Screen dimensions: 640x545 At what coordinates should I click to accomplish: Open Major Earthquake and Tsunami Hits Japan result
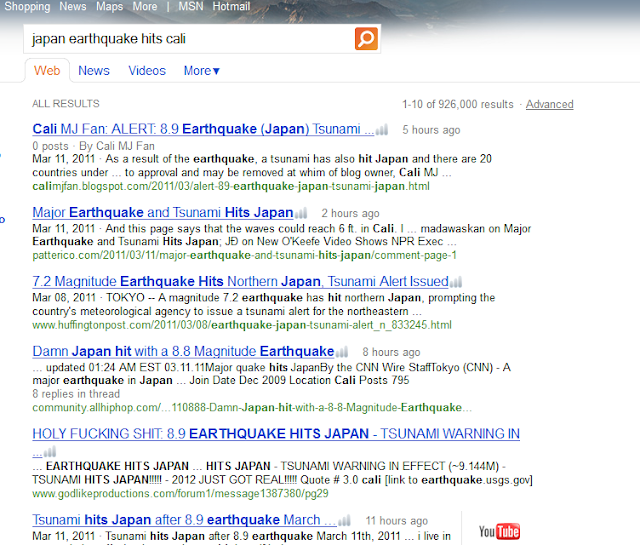coord(163,213)
